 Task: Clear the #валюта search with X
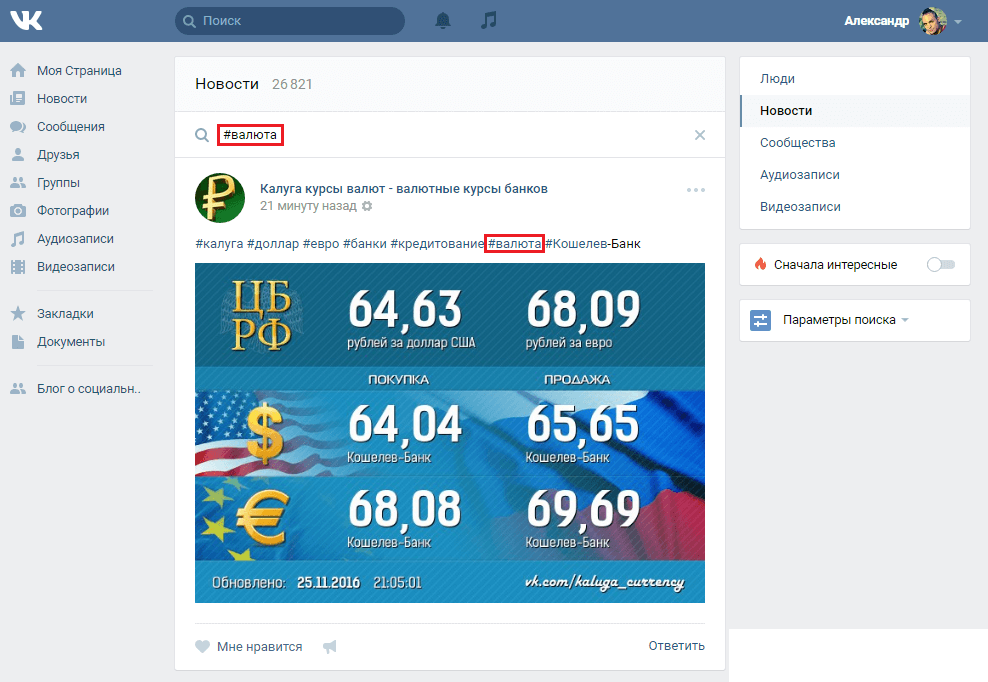(x=699, y=135)
